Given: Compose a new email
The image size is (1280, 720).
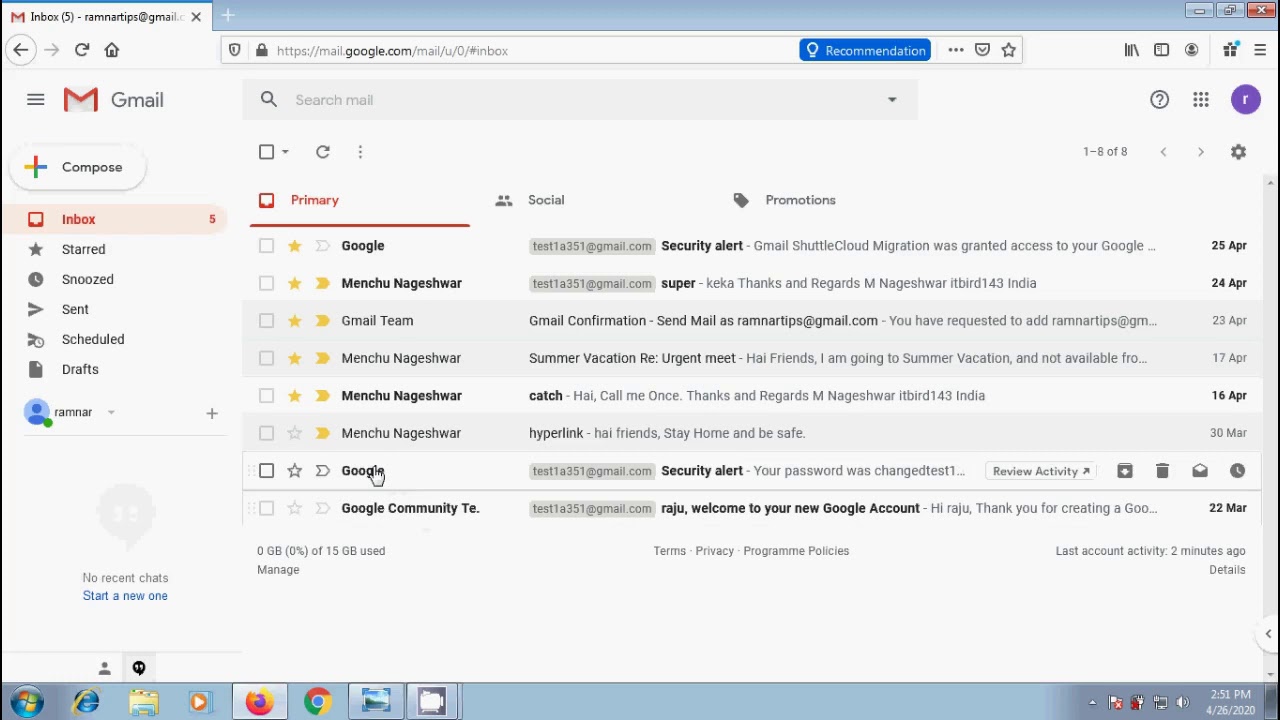Looking at the screenshot, I should 78,167.
